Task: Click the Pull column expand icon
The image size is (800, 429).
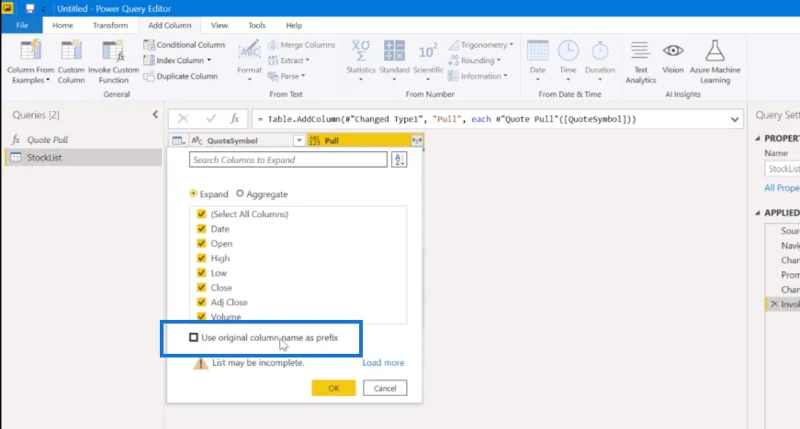Action: click(x=417, y=140)
